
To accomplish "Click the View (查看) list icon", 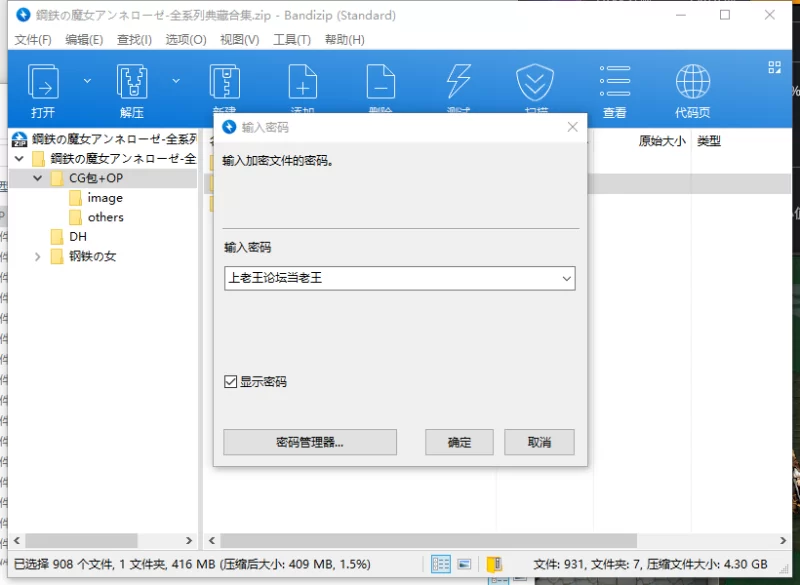I will (615, 81).
